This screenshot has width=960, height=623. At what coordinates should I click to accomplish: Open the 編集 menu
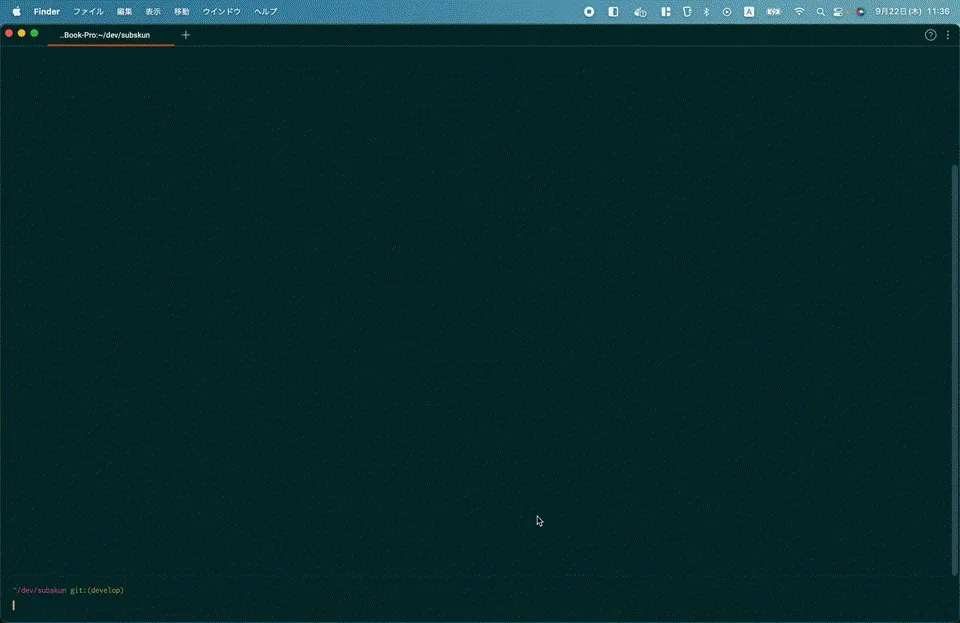pos(124,11)
